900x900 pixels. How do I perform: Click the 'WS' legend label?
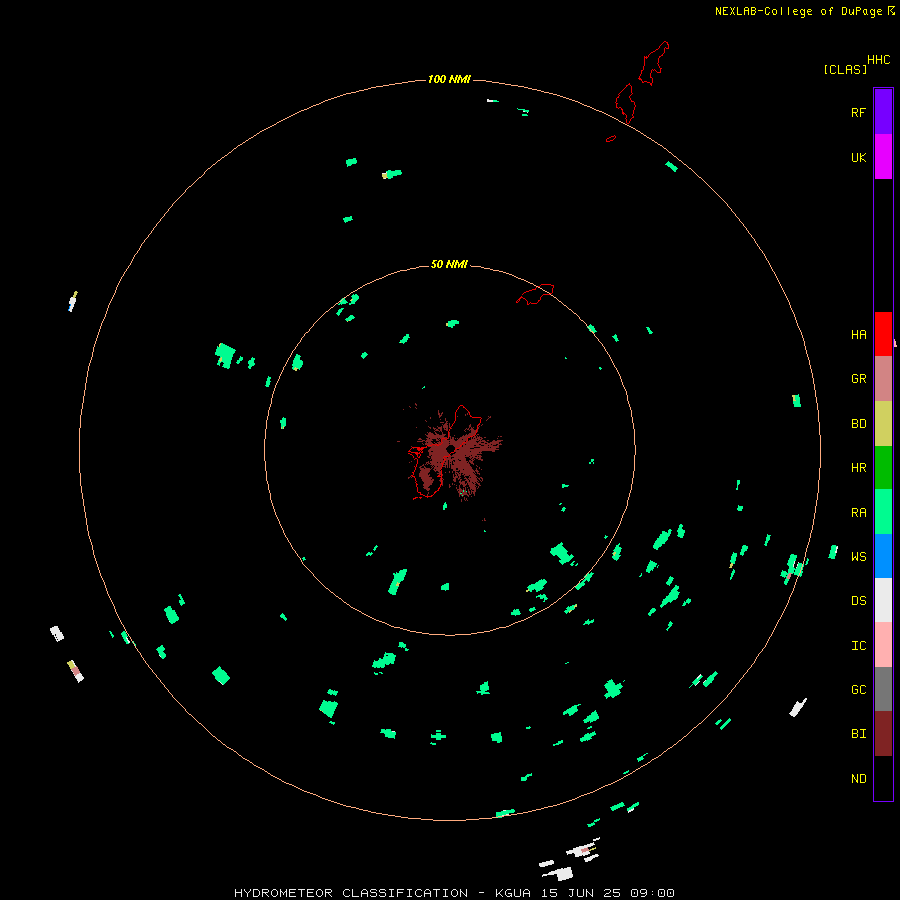tap(858, 556)
